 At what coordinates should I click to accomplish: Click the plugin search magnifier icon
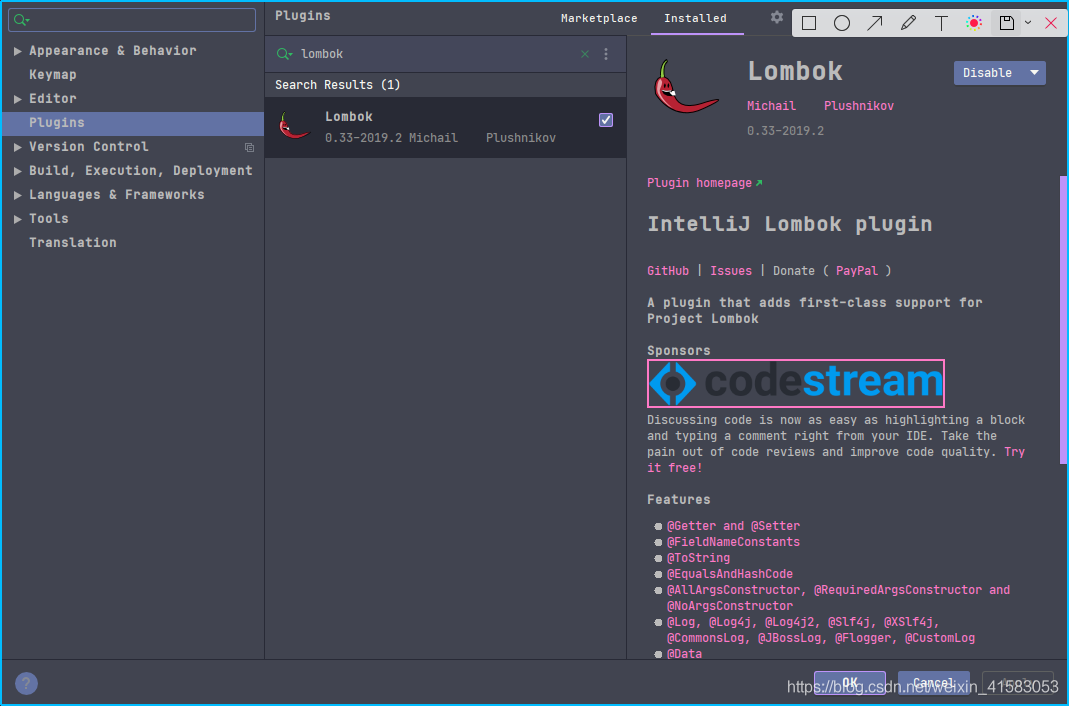pos(284,54)
